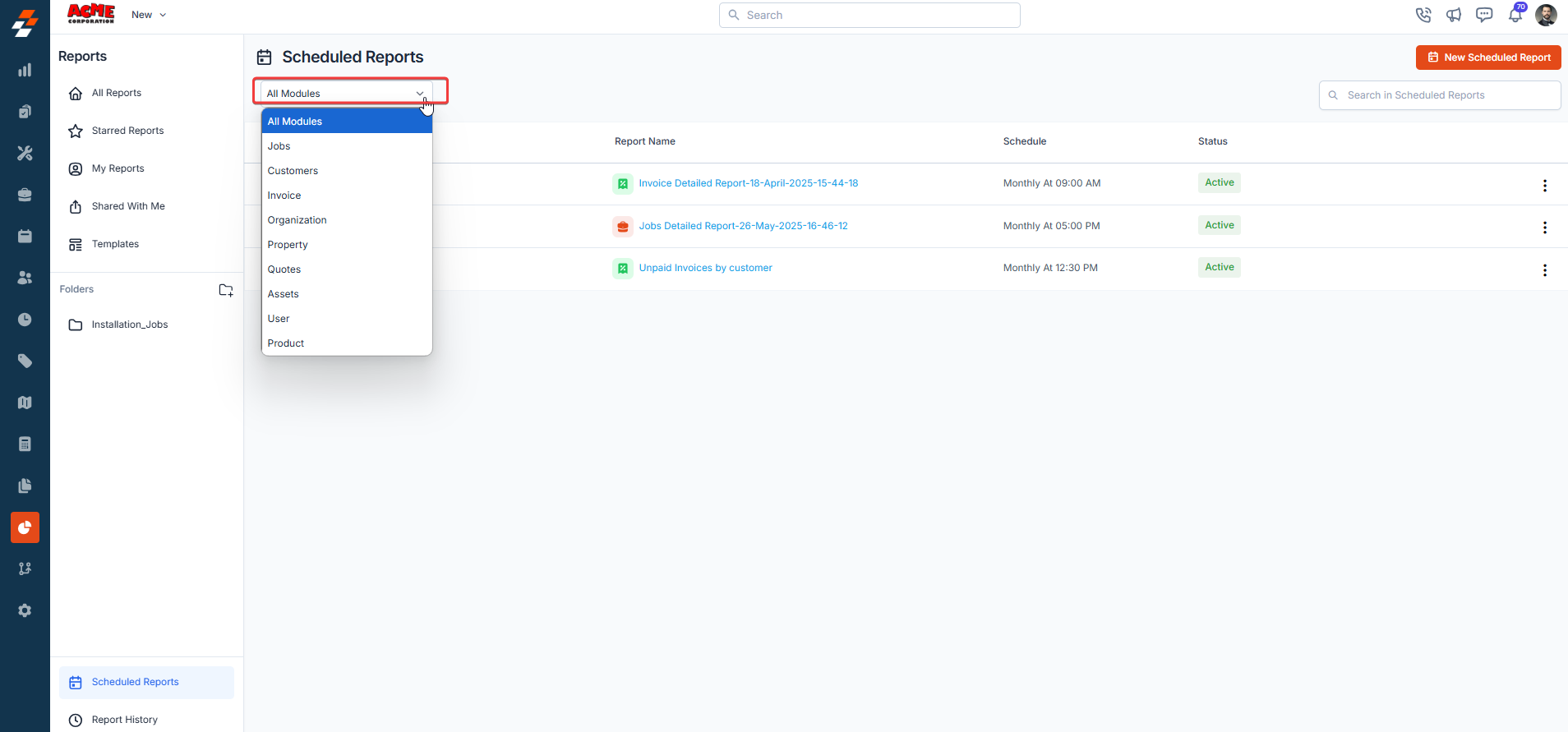Open the map sidebar icon
Screen dimensions: 1568x732
[25, 403]
